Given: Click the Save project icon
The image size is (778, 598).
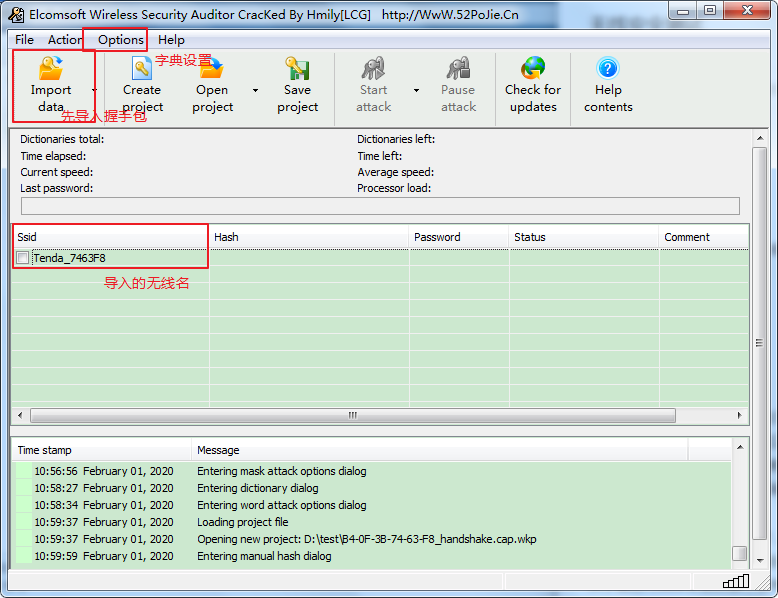Looking at the screenshot, I should pos(297,68).
